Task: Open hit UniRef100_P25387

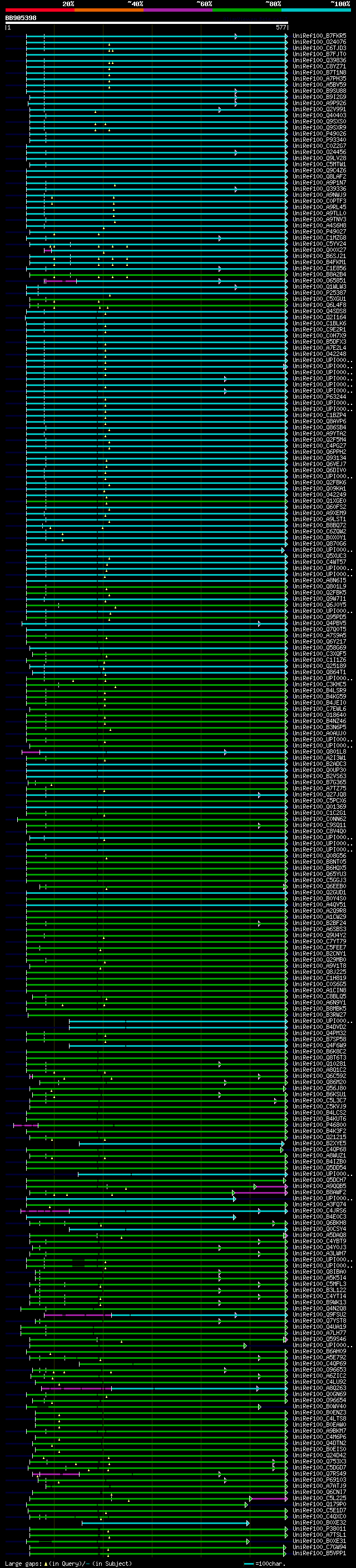Action: click(x=319, y=293)
